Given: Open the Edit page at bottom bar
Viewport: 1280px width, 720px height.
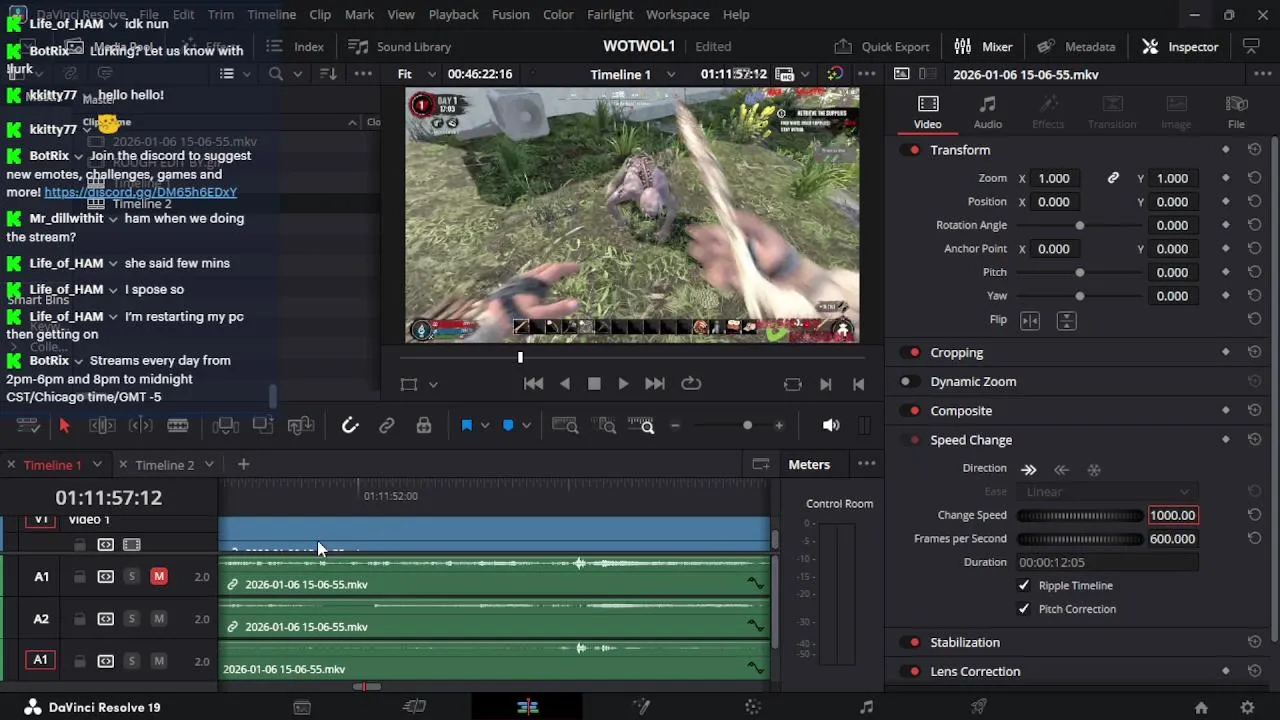Looking at the screenshot, I should (528, 707).
